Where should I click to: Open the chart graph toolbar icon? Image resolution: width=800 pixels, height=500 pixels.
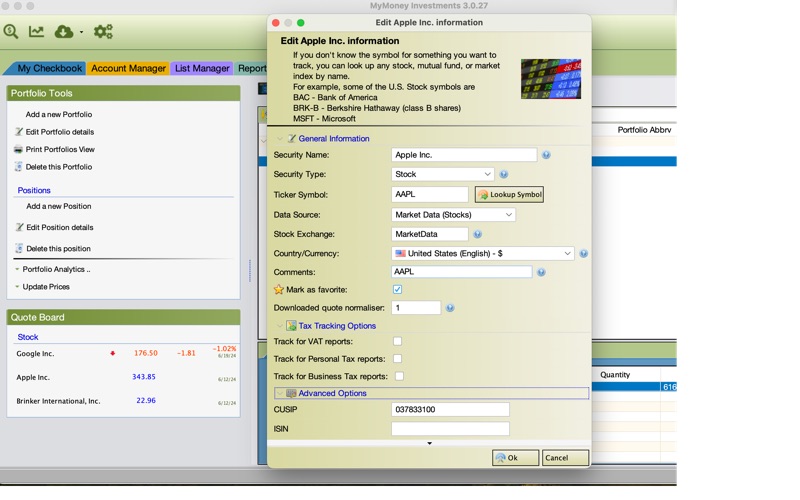36,32
